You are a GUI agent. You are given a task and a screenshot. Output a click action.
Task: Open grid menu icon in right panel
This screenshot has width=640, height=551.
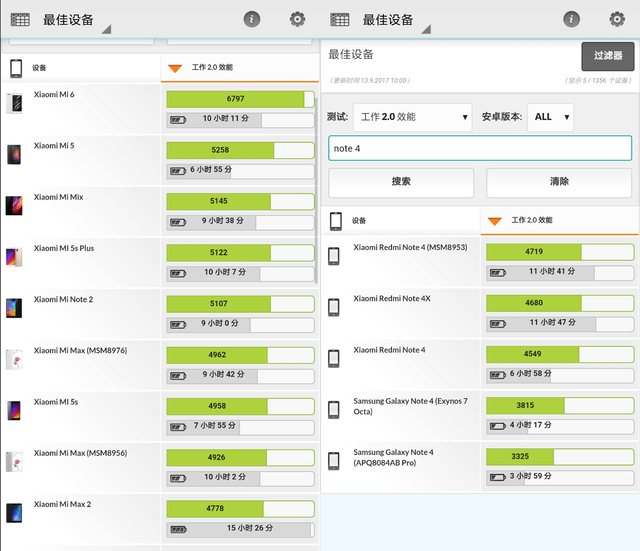(x=340, y=19)
